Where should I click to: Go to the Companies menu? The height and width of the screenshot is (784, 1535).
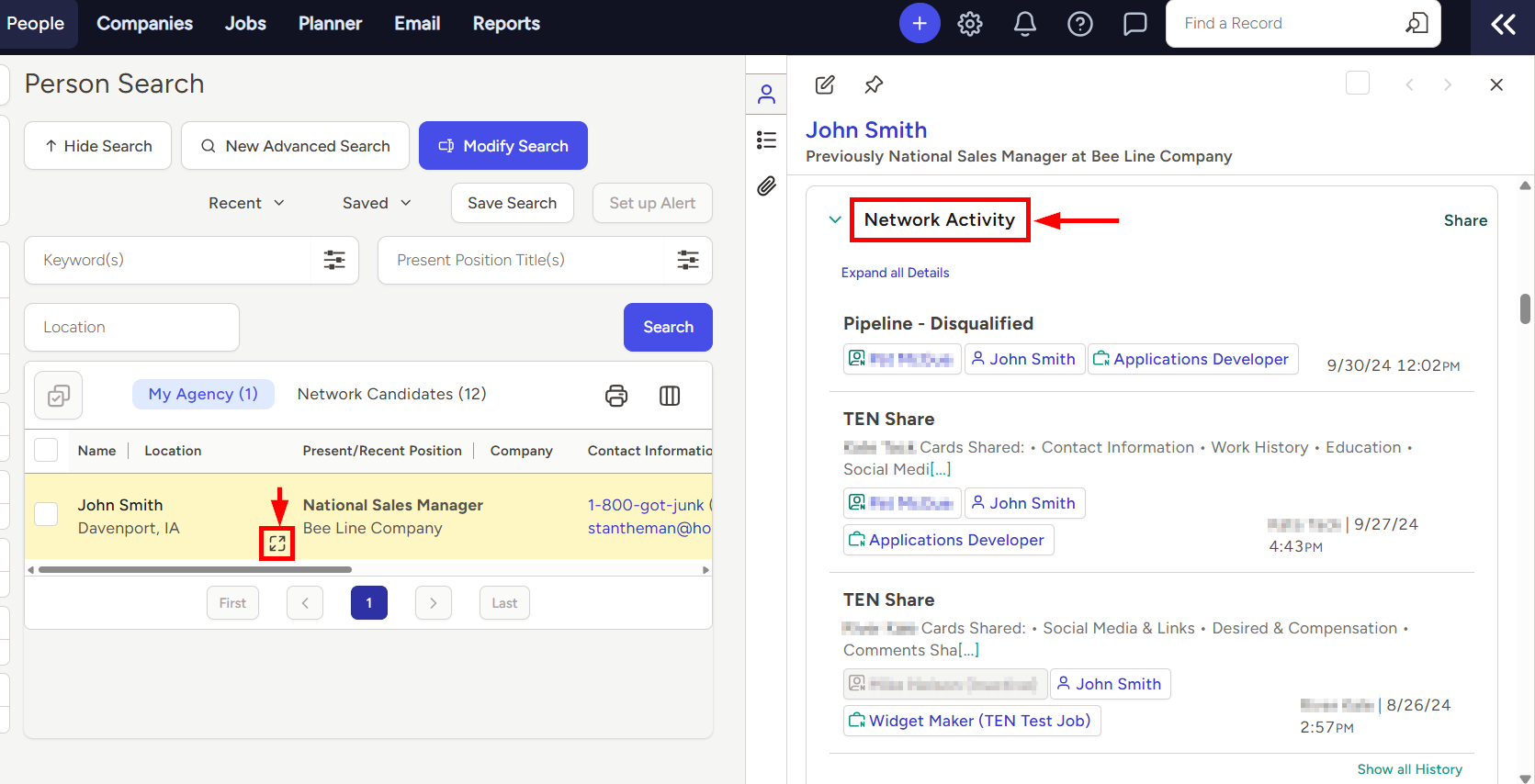[145, 24]
